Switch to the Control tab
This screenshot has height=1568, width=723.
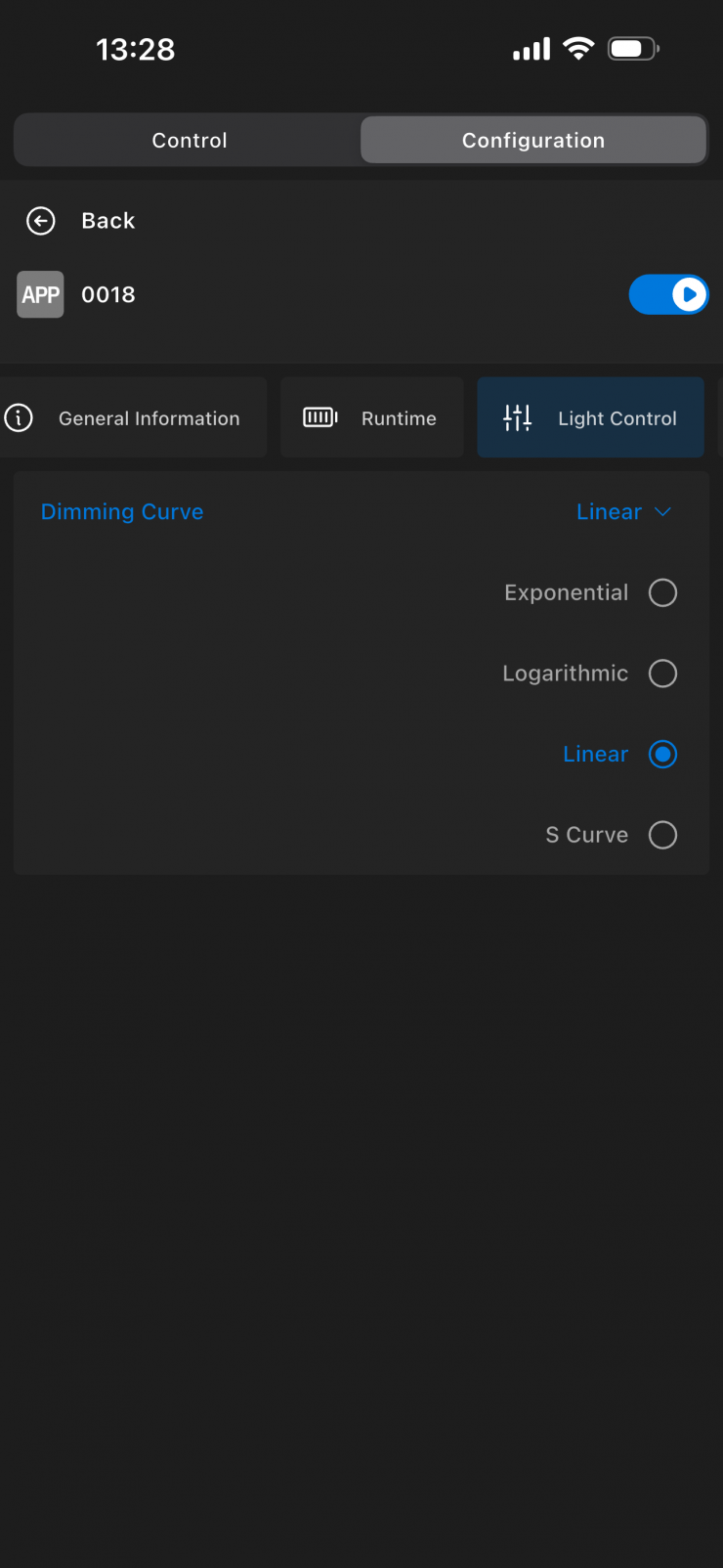(x=189, y=141)
